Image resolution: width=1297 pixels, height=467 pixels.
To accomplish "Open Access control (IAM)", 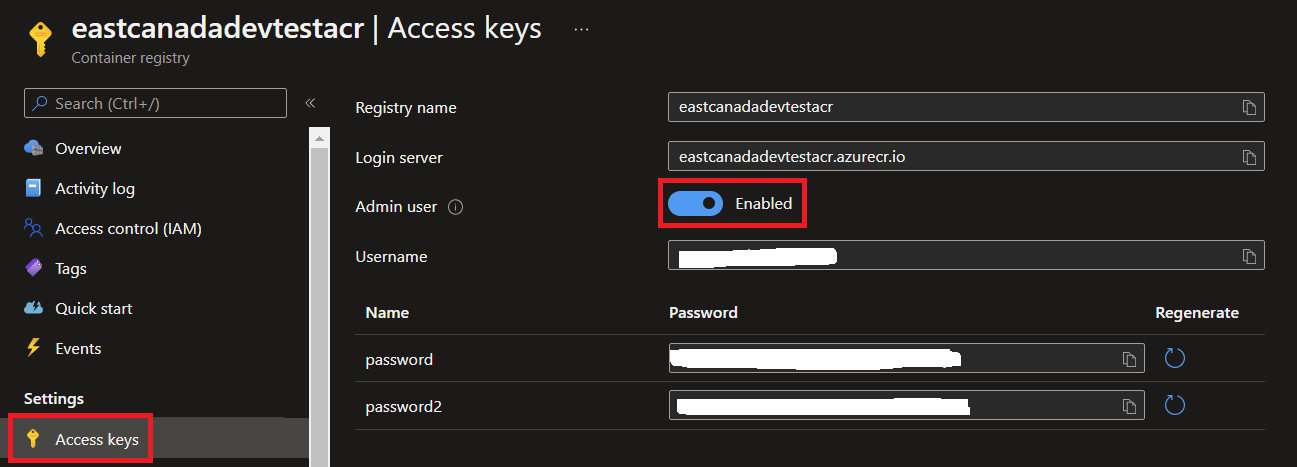I will coord(128,228).
